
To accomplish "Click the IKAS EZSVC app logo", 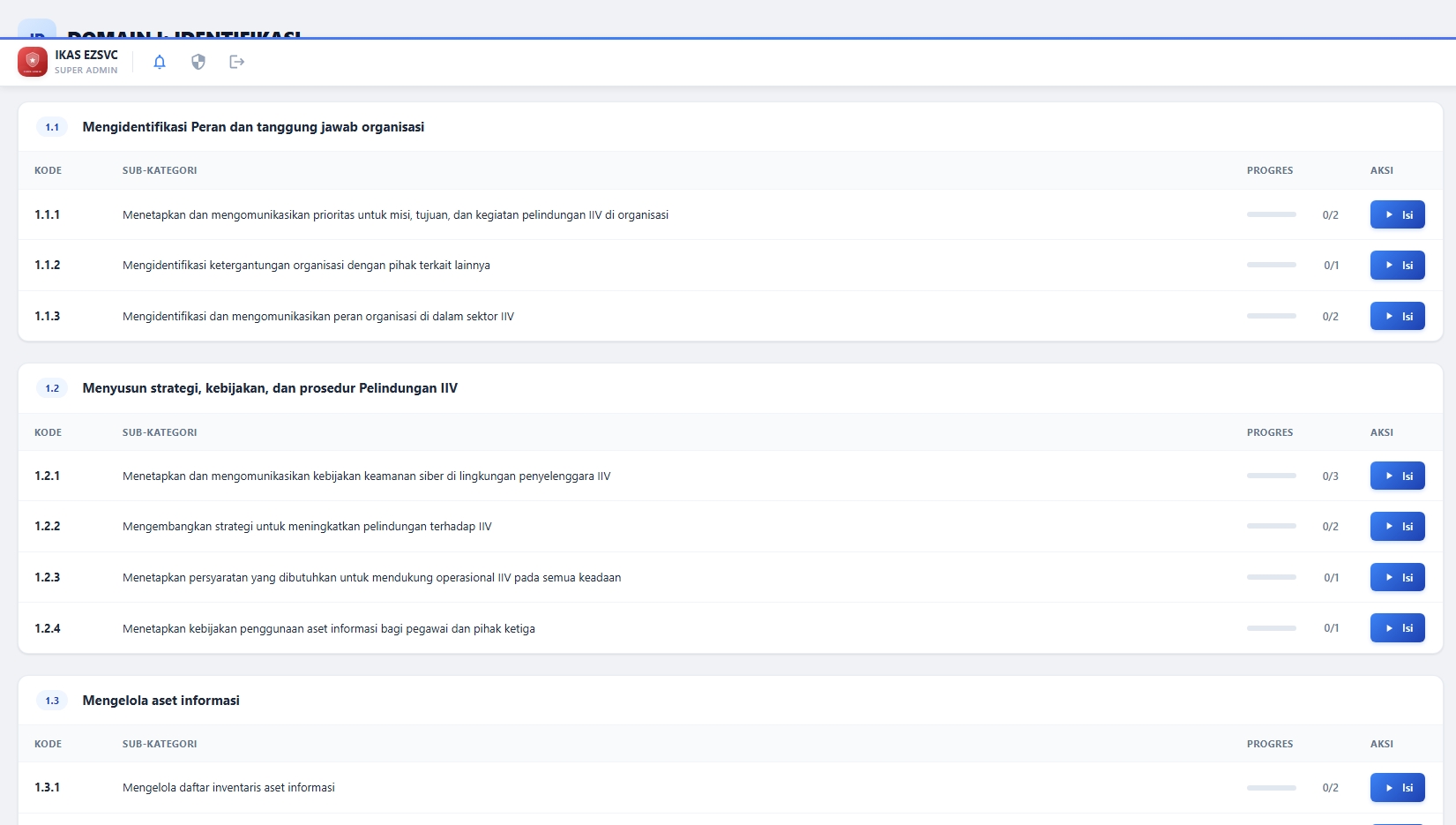I will coord(33,62).
